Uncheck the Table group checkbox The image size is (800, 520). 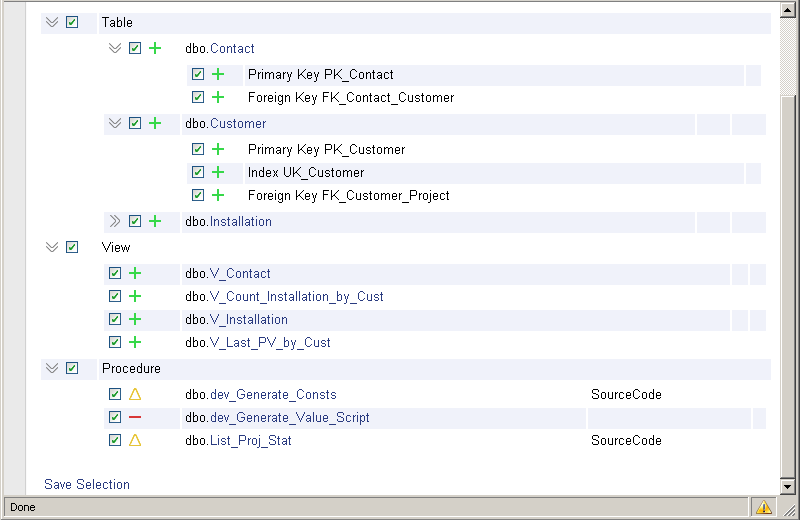(x=72, y=22)
